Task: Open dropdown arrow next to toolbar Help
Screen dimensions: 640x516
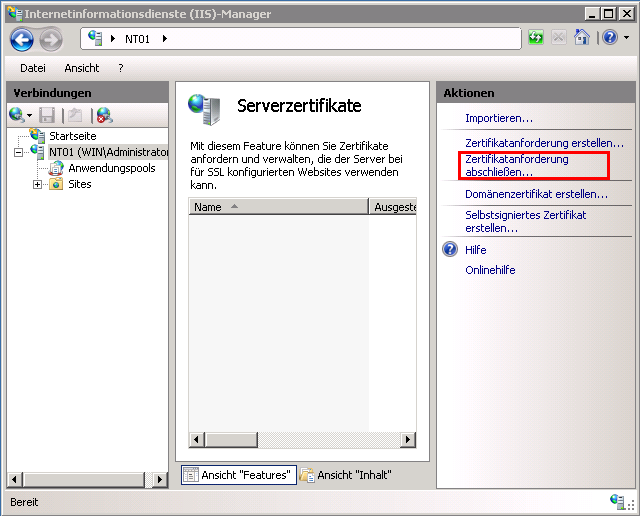Action: pyautogui.click(x=626, y=38)
